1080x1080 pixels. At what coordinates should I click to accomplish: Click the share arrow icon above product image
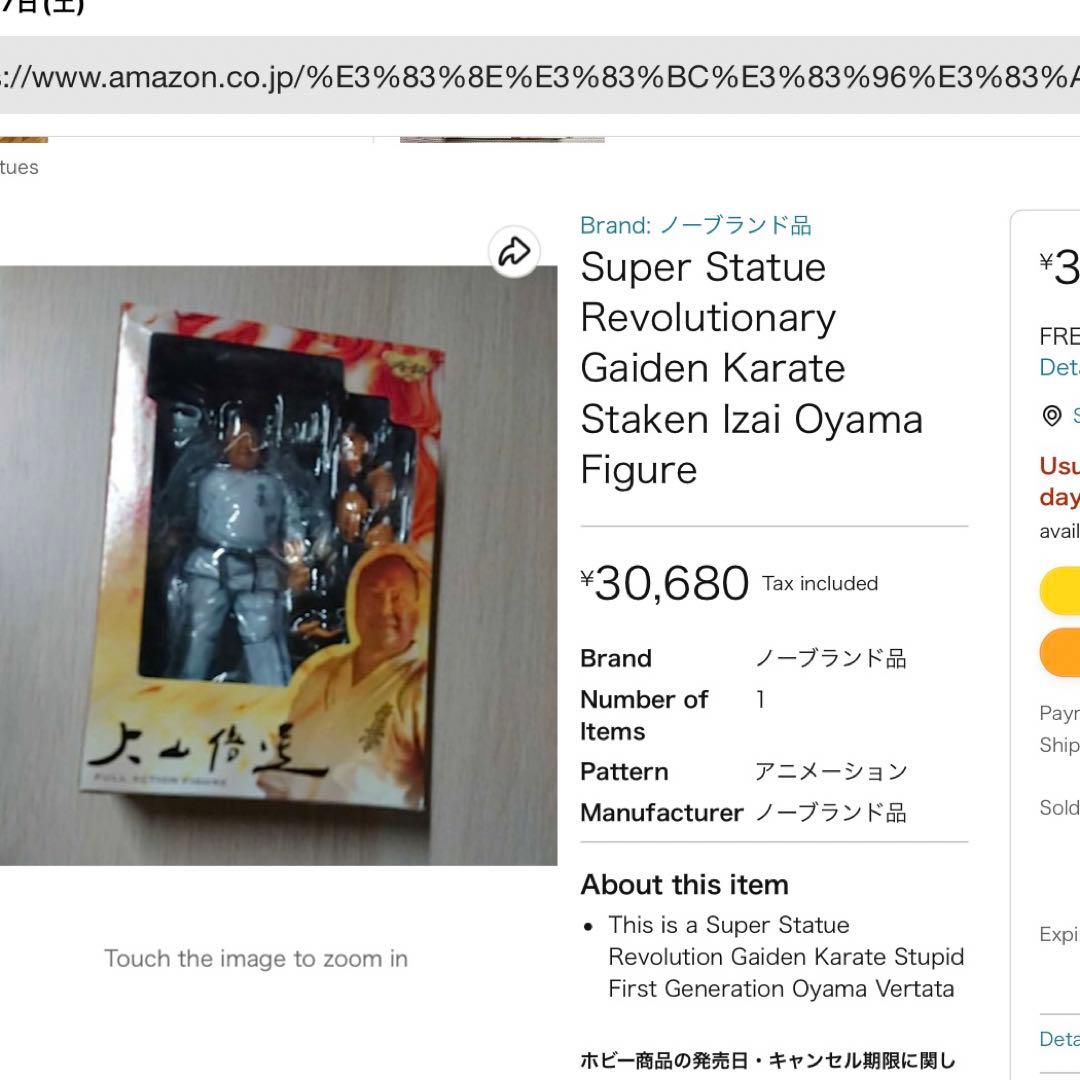pyautogui.click(x=514, y=251)
